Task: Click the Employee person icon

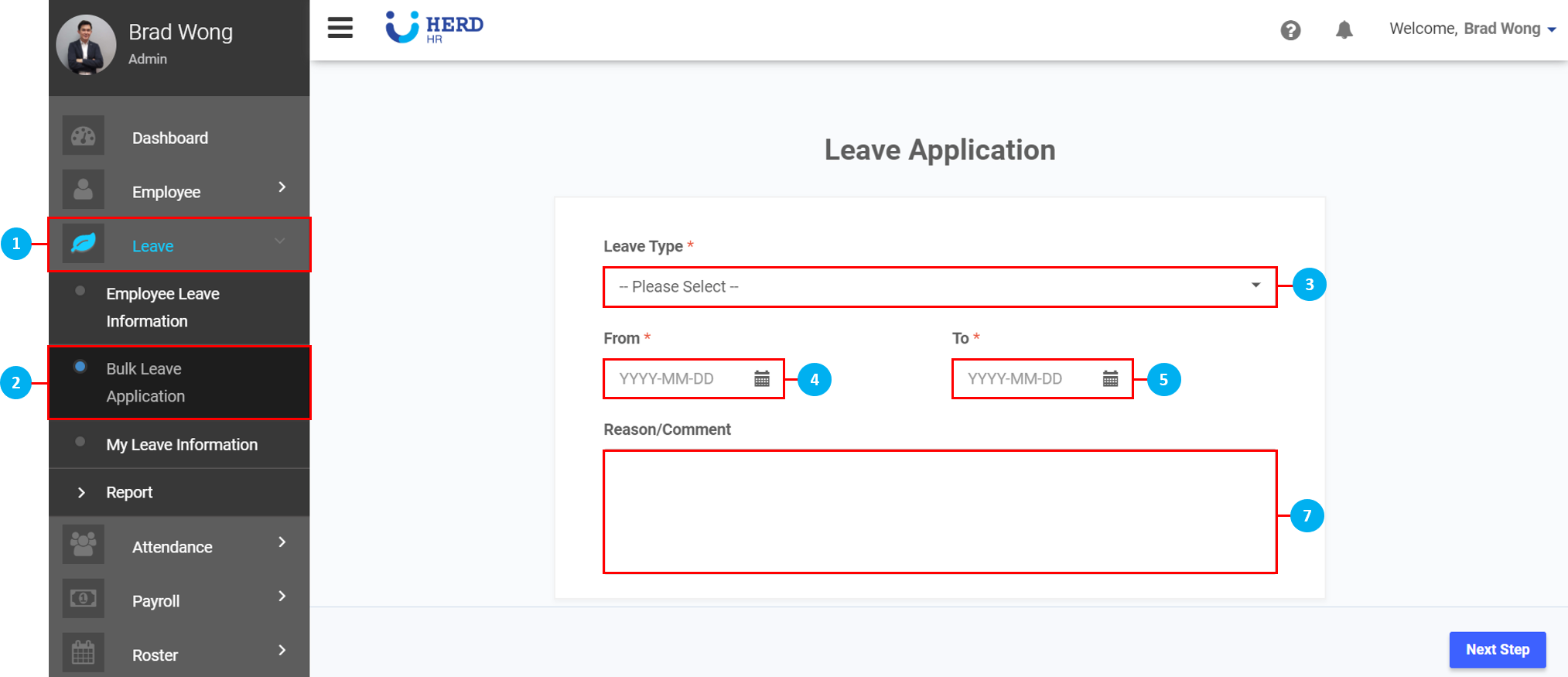Action: coord(84,190)
